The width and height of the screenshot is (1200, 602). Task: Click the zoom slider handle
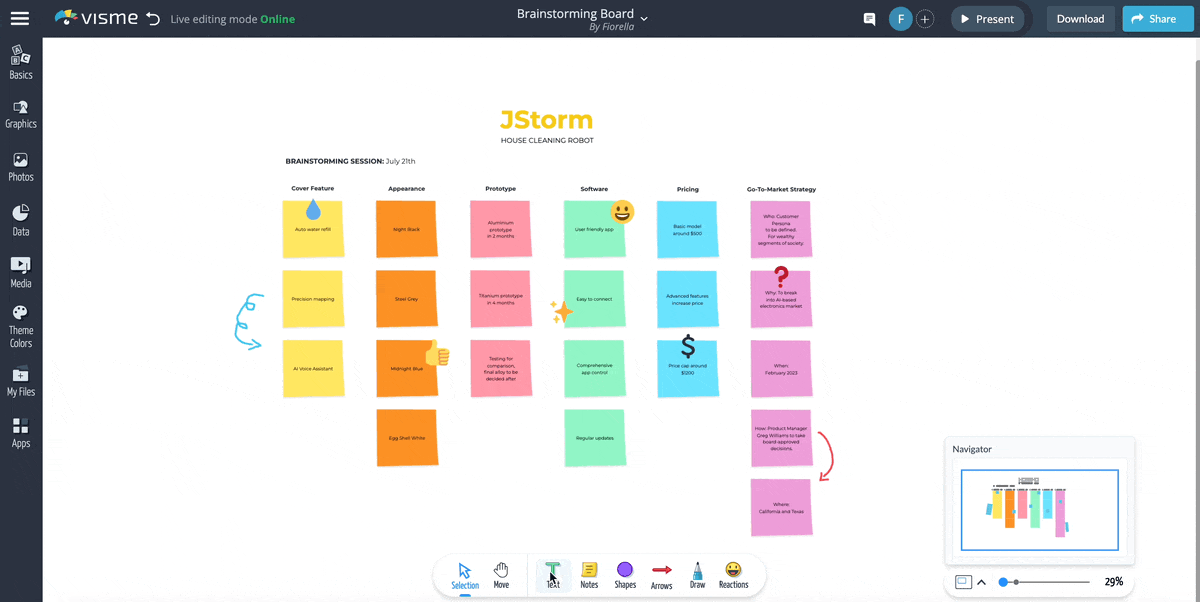point(1016,582)
